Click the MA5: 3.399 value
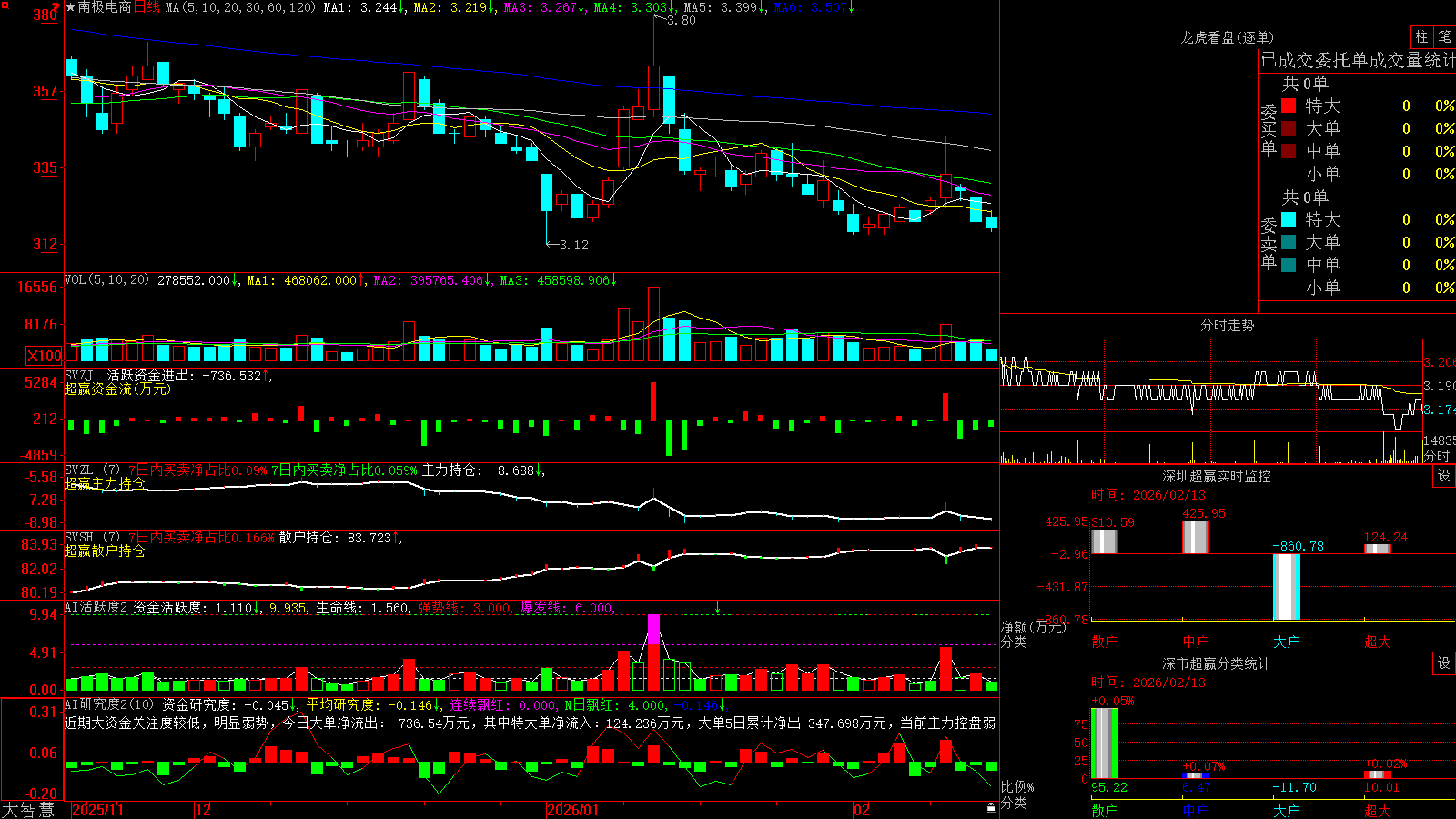Image resolution: width=1456 pixels, height=819 pixels. tap(721, 7)
